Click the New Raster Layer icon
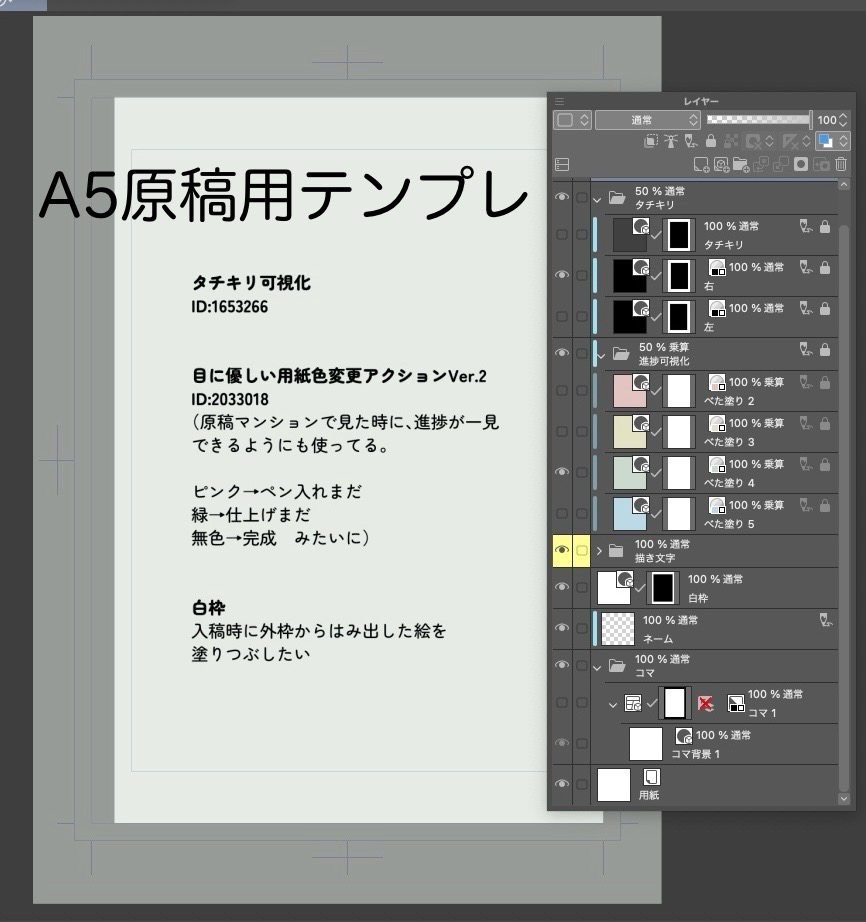 [701, 165]
